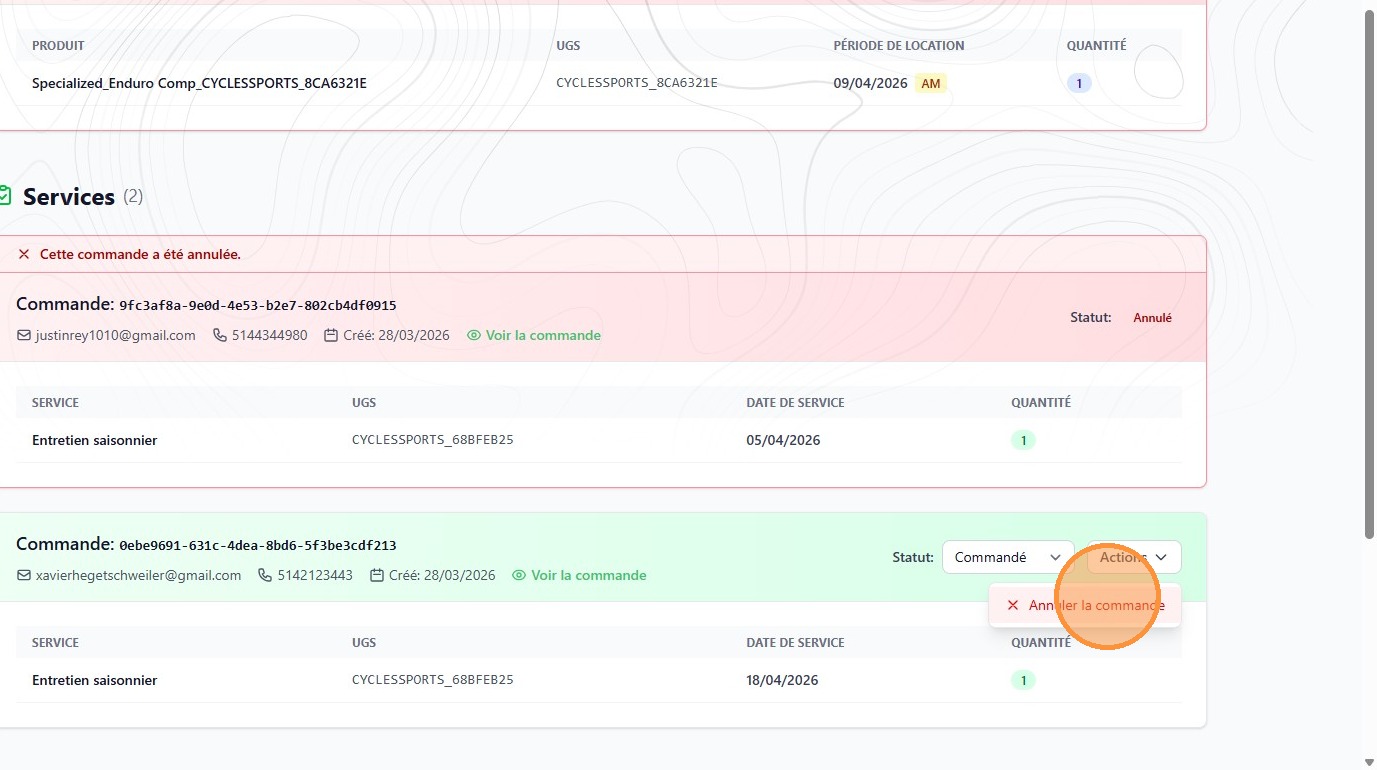Click the phone icon next to 5142123443
Viewport: 1377px width, 770px height.
point(265,576)
